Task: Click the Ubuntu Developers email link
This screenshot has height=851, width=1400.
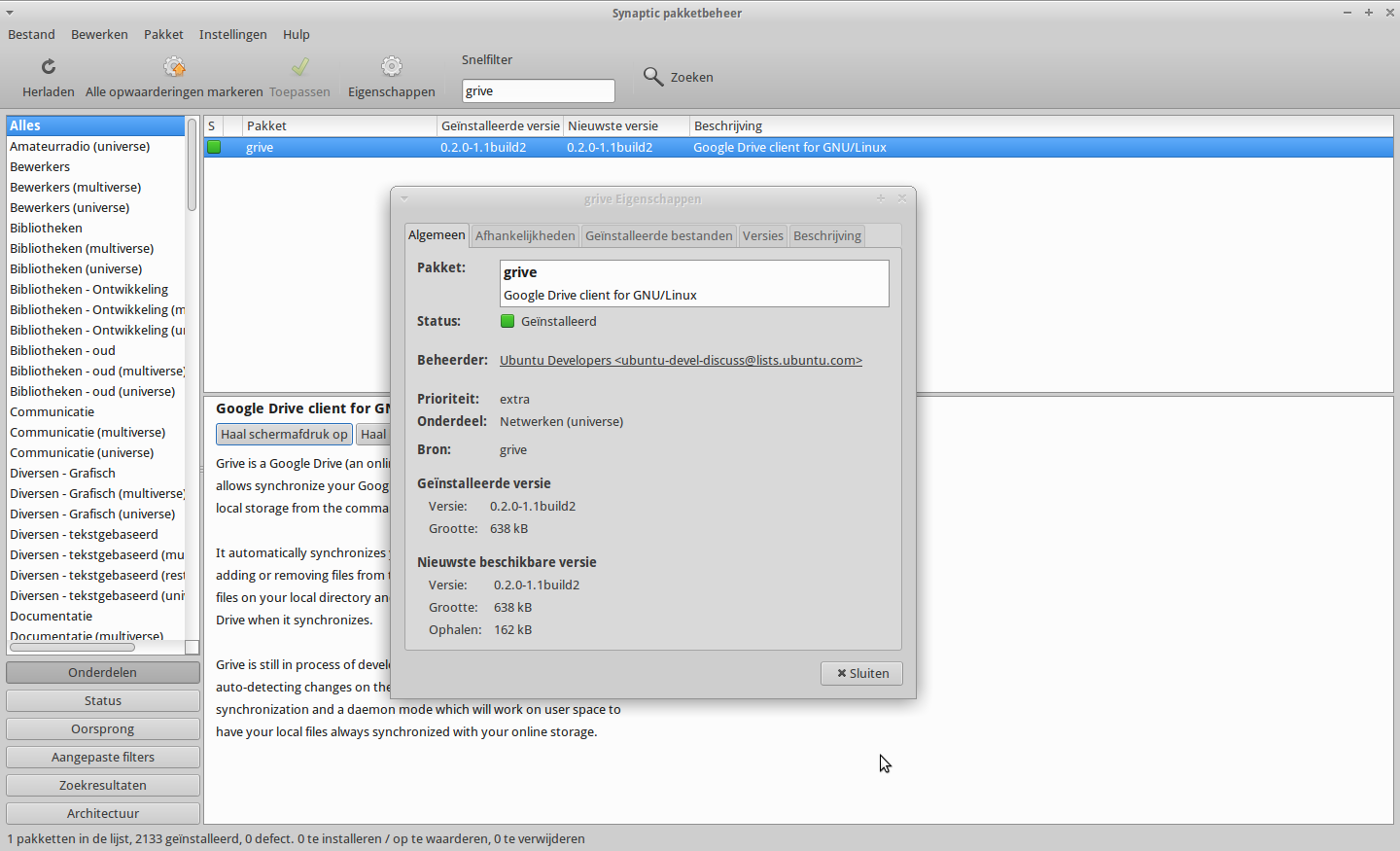Action: [x=681, y=360]
